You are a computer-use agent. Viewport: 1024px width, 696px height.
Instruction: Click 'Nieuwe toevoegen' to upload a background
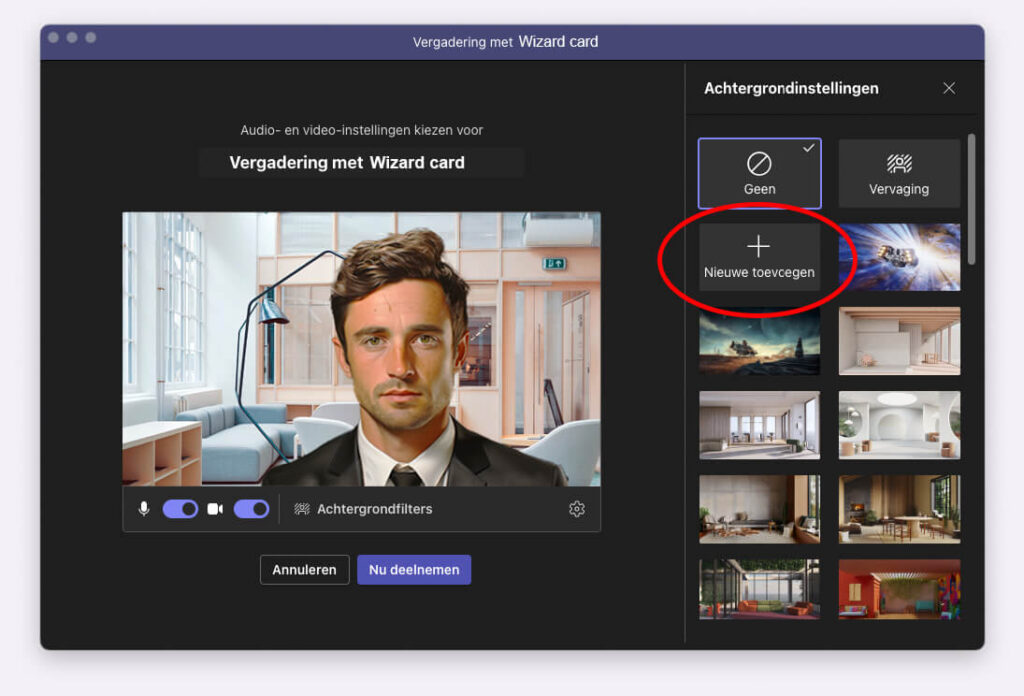pyautogui.click(x=759, y=257)
